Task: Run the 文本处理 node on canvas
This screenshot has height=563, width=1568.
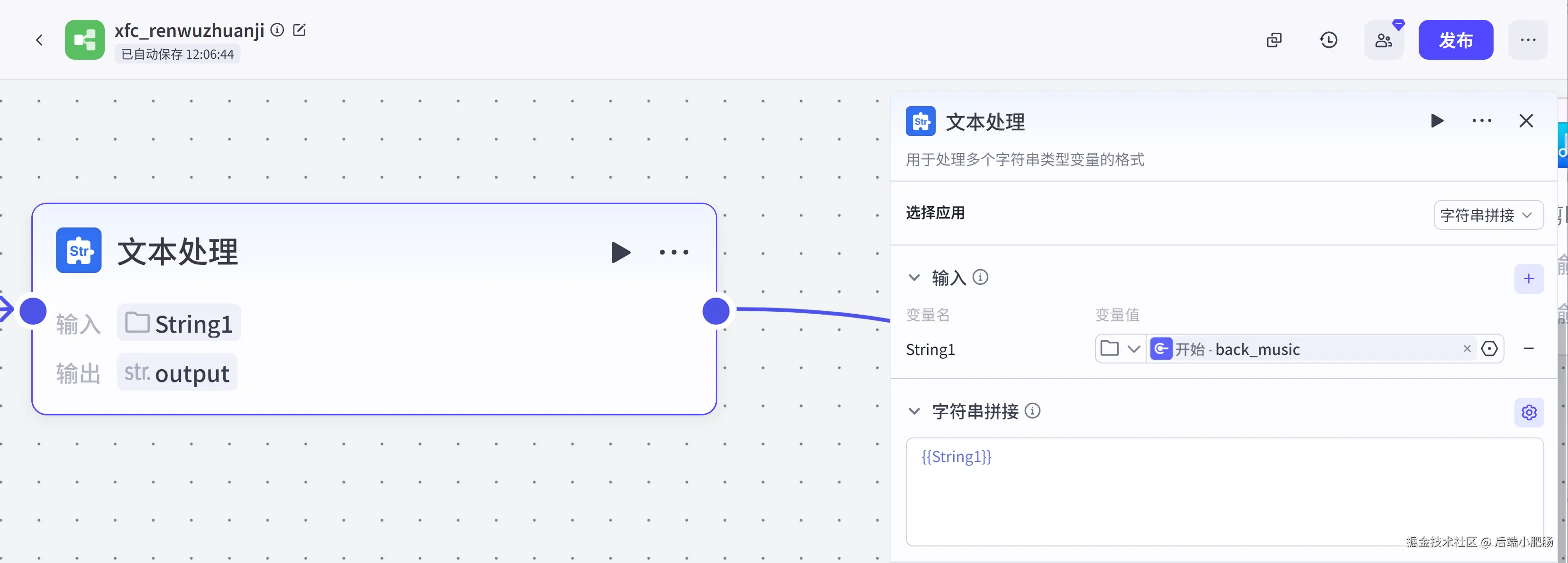Action: [x=620, y=252]
